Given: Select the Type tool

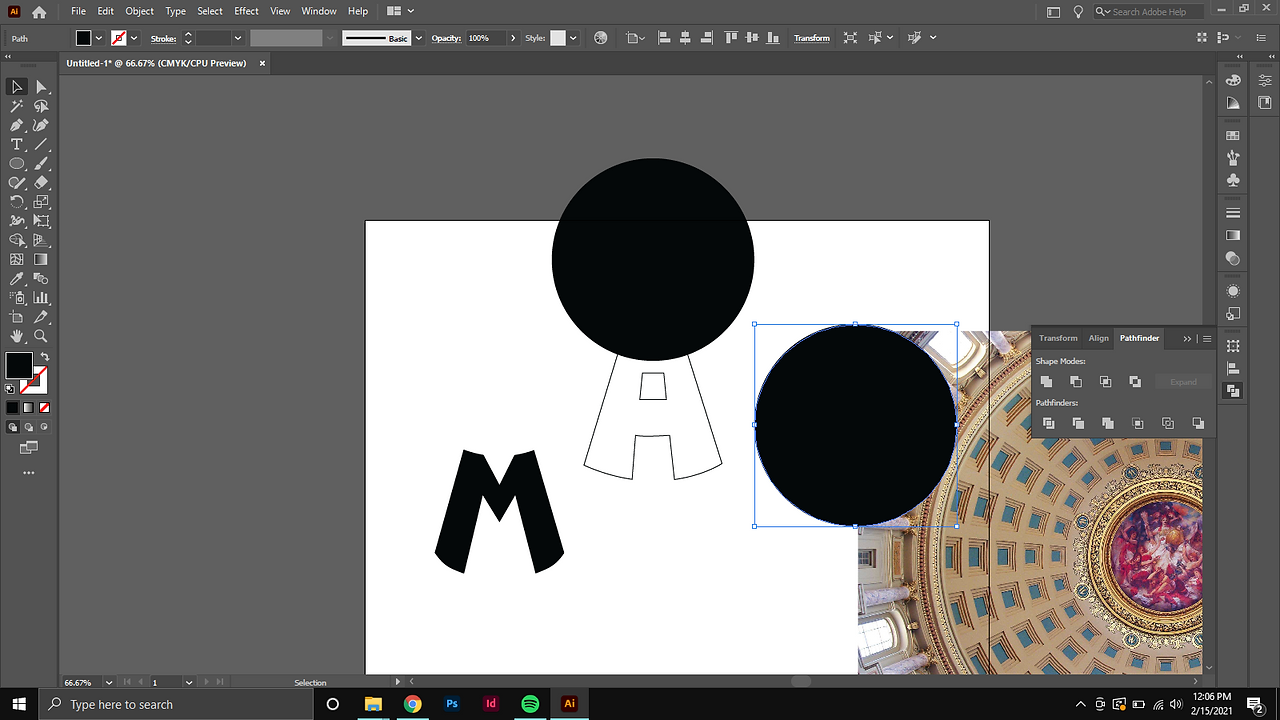Looking at the screenshot, I should point(17,145).
